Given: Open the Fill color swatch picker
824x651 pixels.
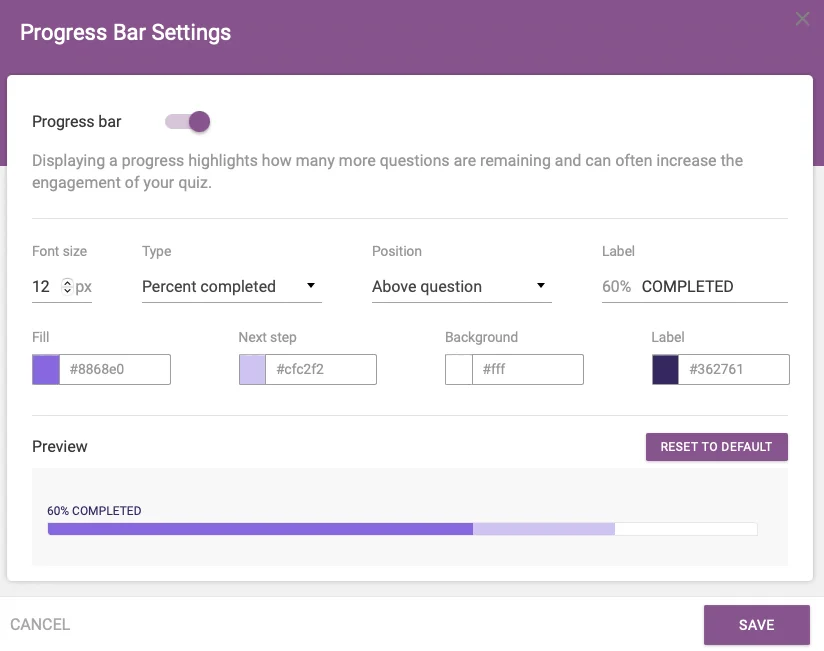Looking at the screenshot, I should coord(46,370).
